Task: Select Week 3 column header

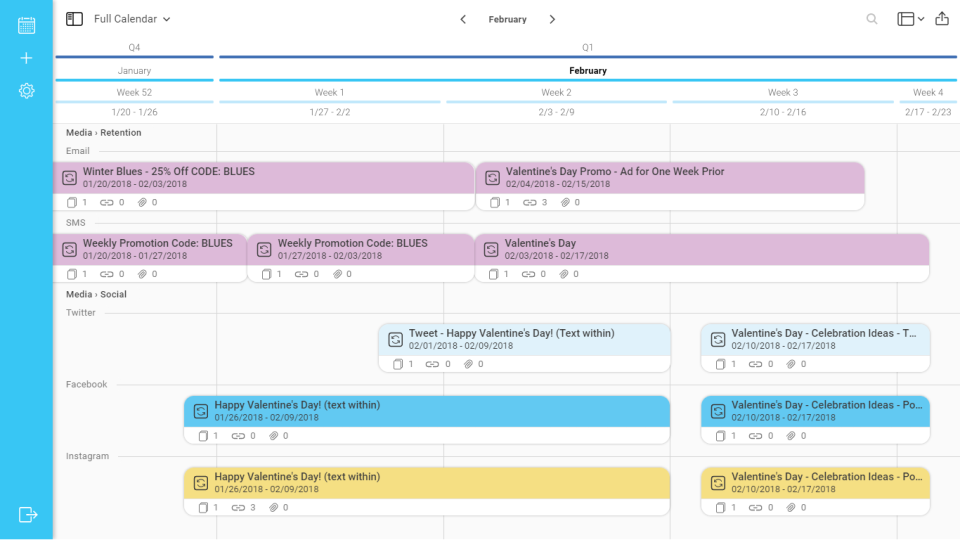Action: [x=783, y=92]
